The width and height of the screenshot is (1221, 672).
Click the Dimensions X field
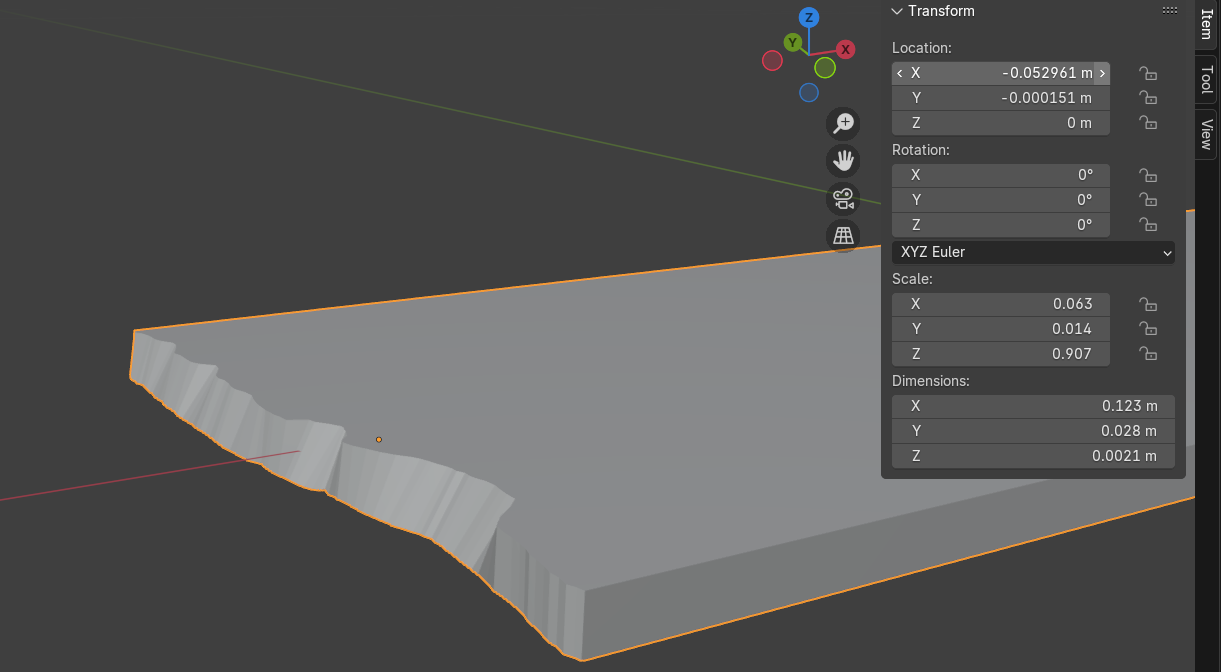1032,406
